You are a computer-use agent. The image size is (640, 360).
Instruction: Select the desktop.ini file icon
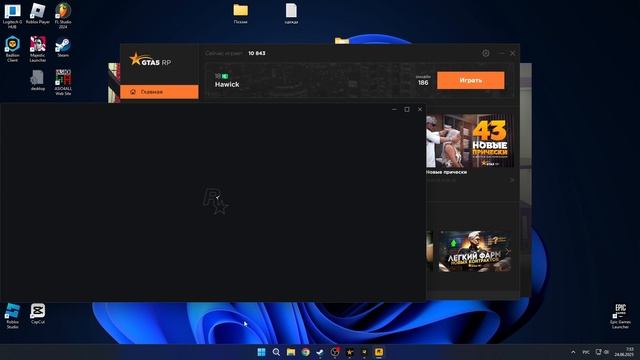click(38, 80)
